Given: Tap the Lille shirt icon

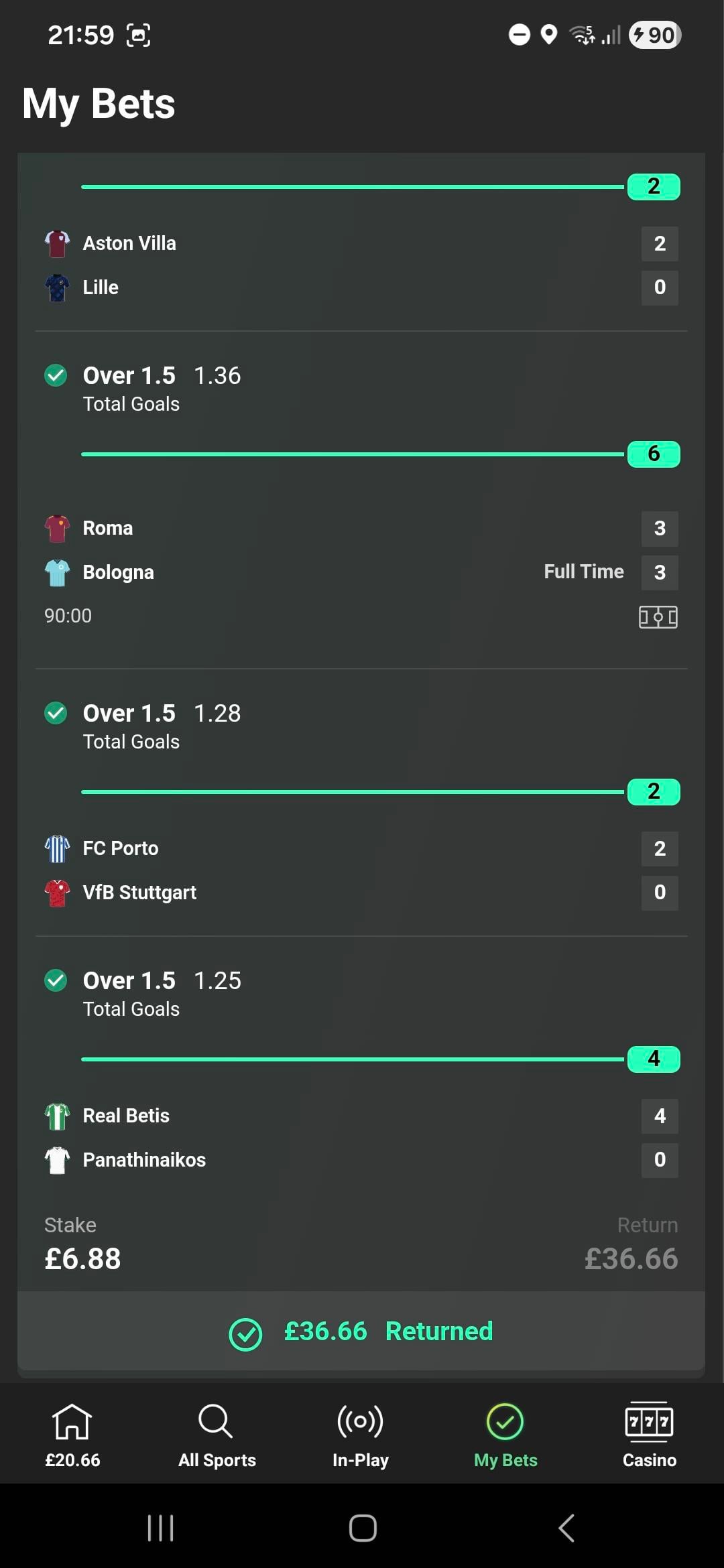Looking at the screenshot, I should pos(57,287).
